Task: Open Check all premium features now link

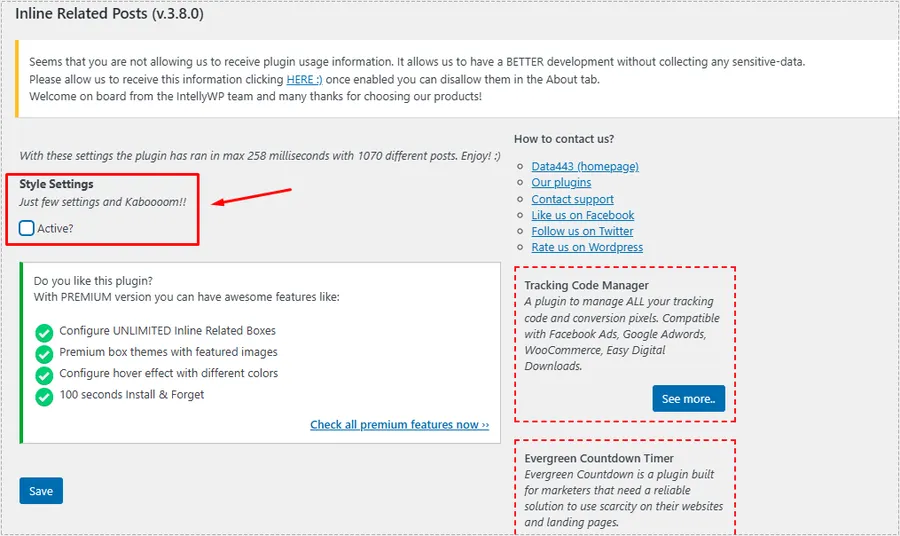Action: tap(399, 424)
